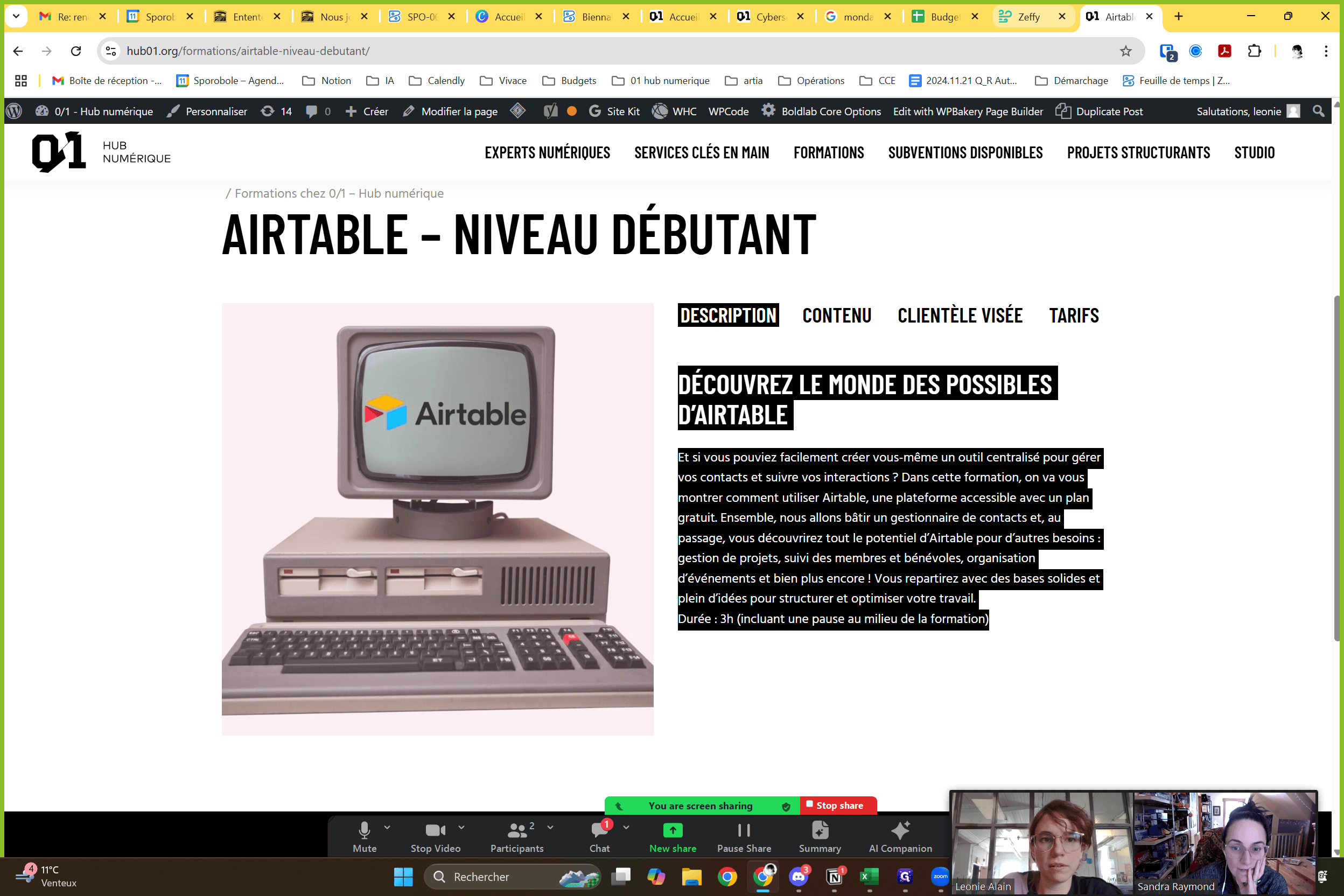The image size is (1344, 896).
Task: Pause the Zoom screen share
Action: click(744, 837)
